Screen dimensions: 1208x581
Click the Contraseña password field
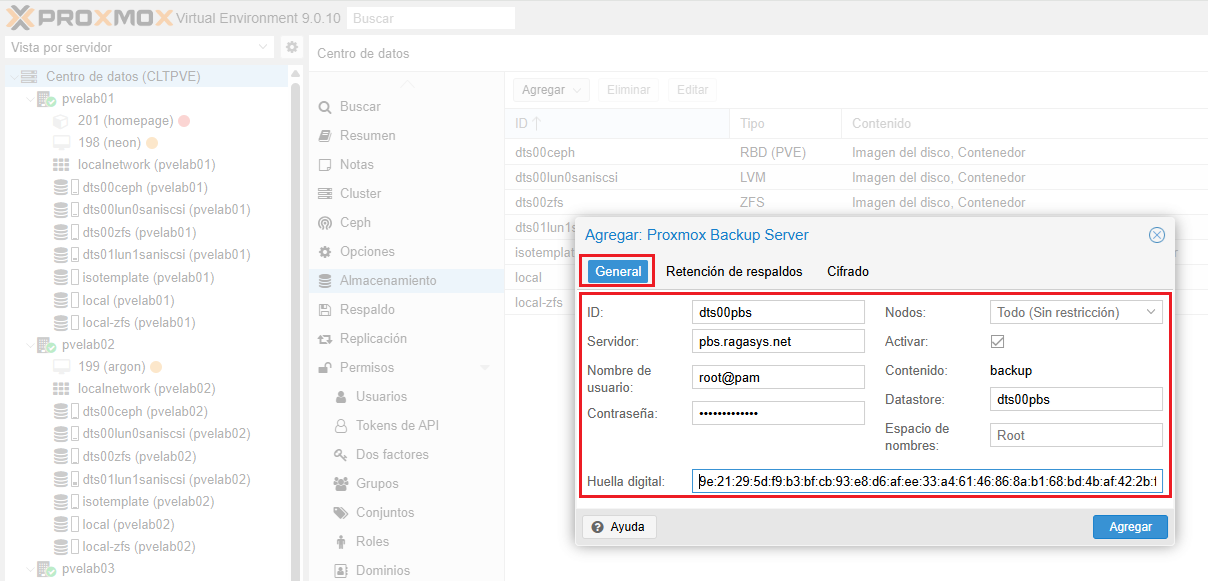point(778,413)
